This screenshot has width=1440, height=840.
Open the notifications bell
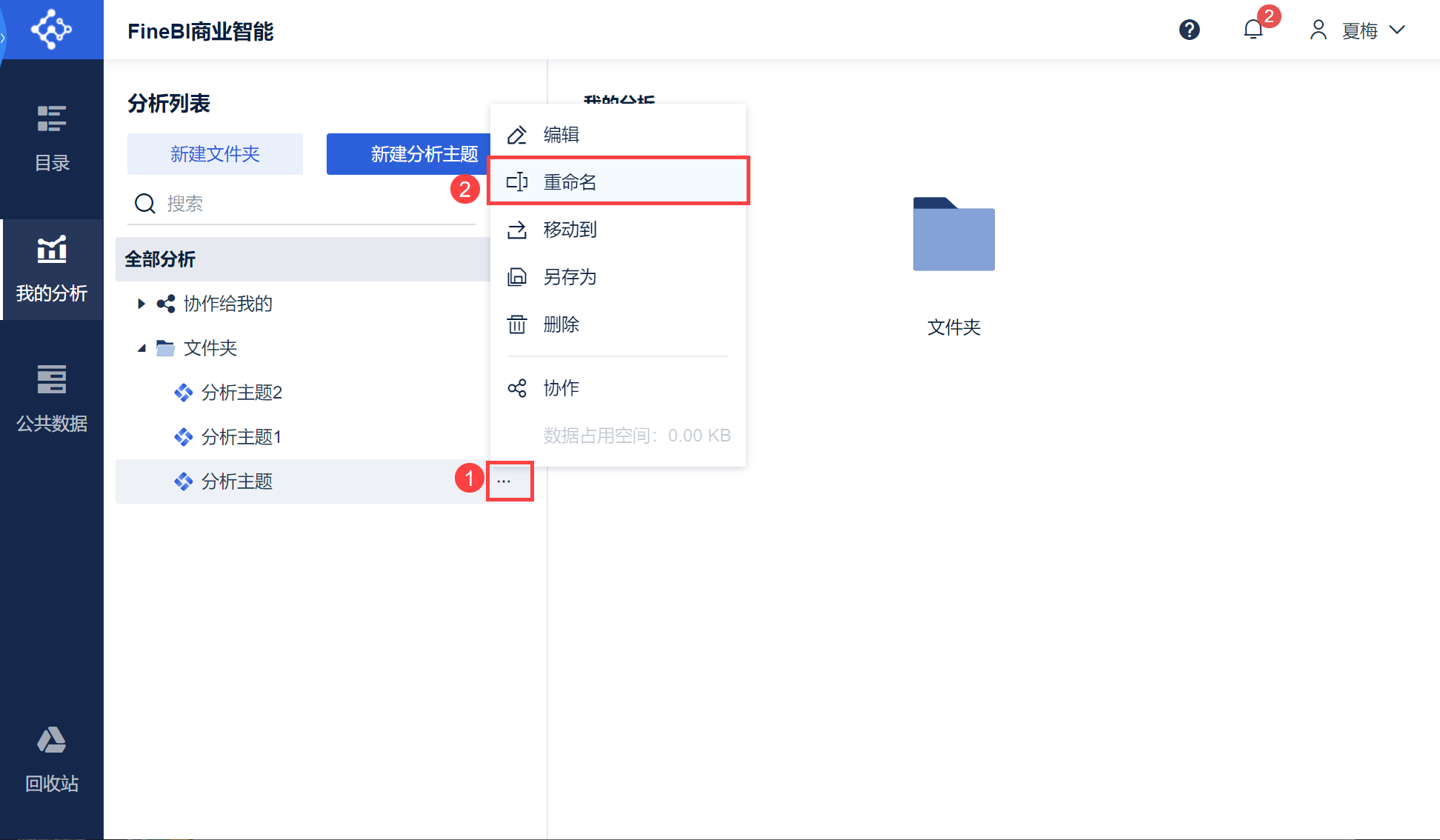point(1253,30)
